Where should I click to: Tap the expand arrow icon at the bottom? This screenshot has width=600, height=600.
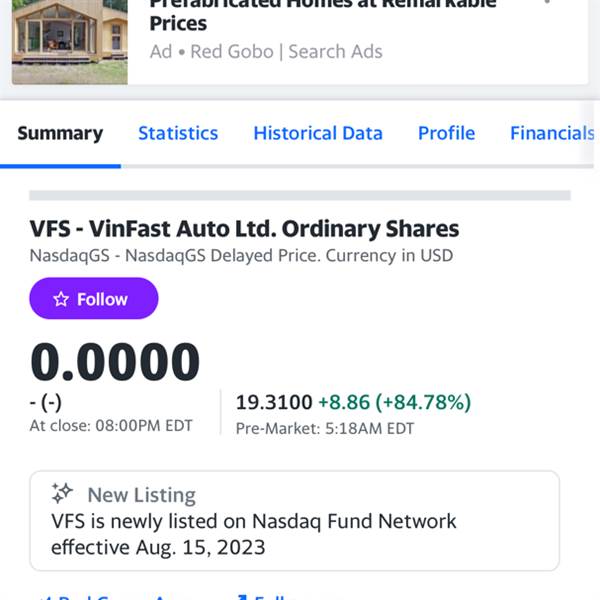pos(242,597)
